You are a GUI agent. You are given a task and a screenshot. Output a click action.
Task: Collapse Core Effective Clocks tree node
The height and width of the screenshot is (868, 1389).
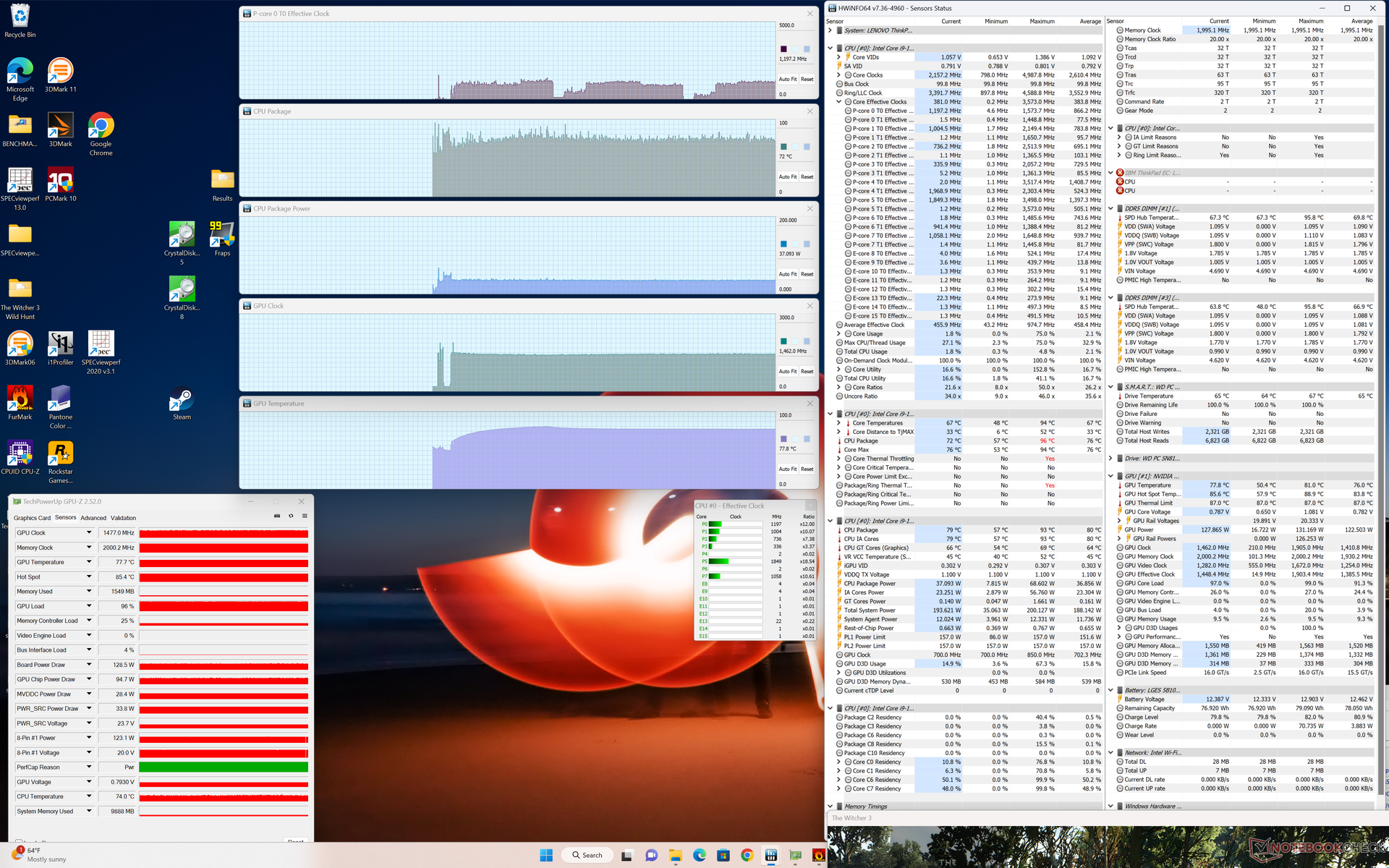pyautogui.click(x=839, y=102)
